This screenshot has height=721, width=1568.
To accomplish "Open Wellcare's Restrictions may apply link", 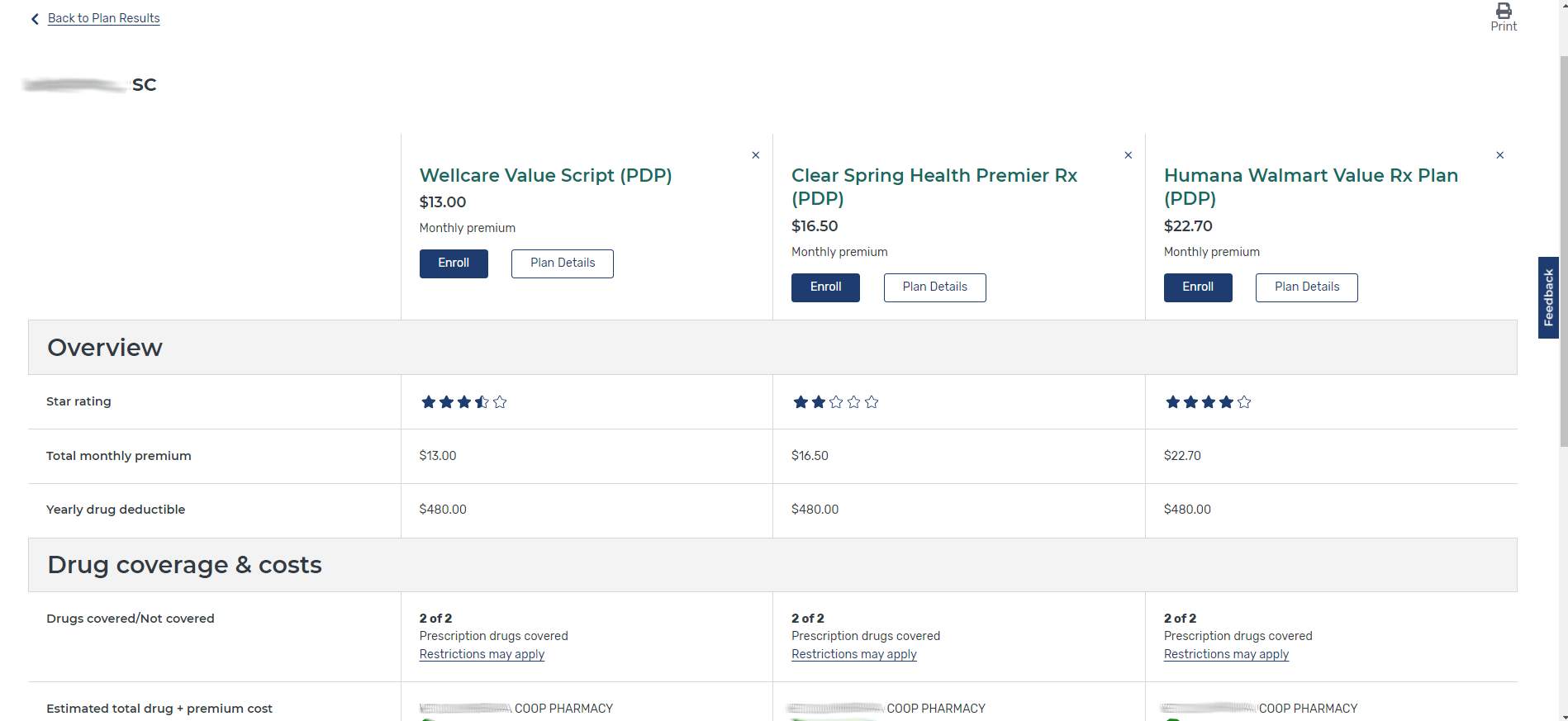I will [482, 653].
